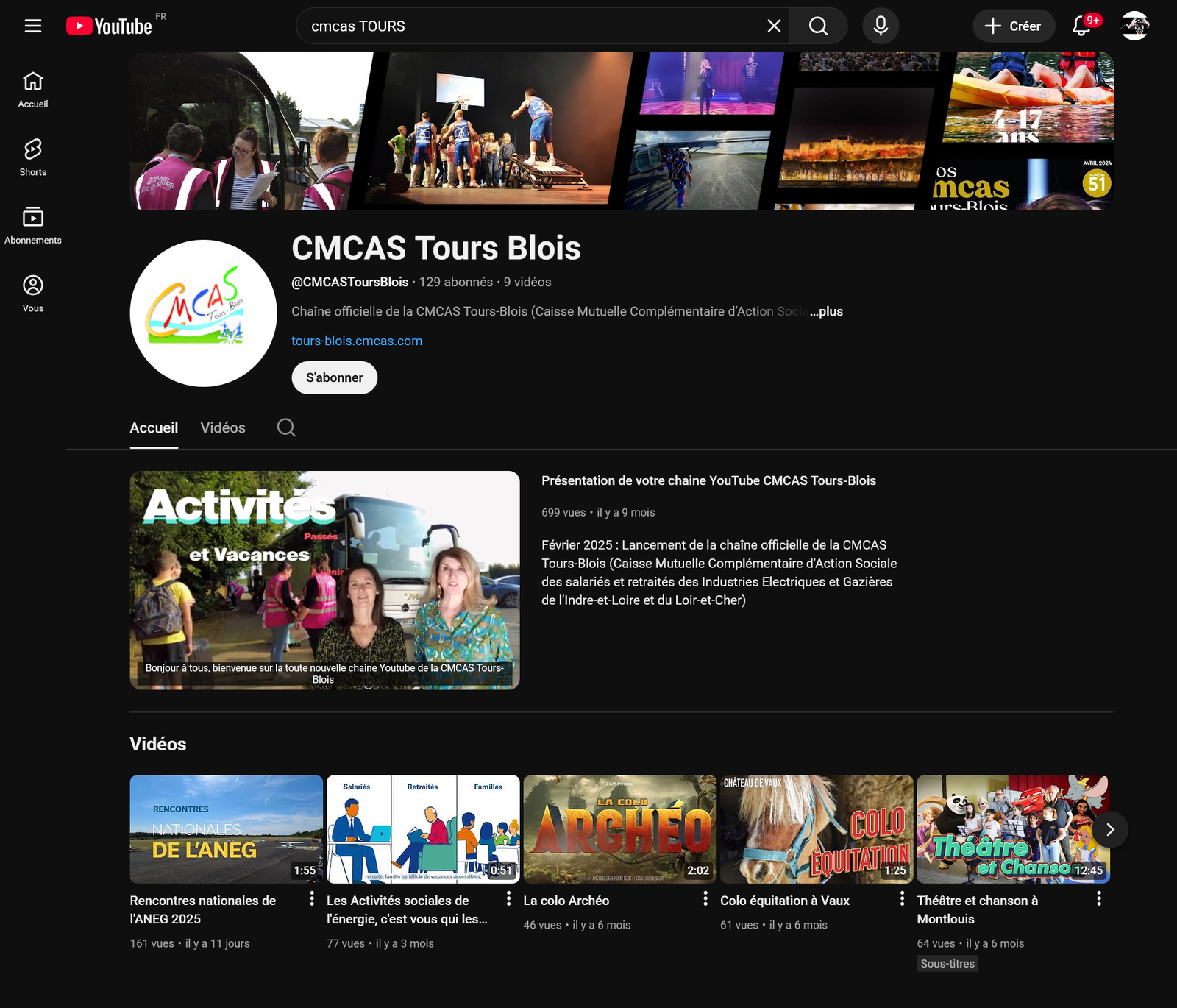Screen dimensions: 1177x1008
Task: Switch to the Vidéos channel tab
Action: pos(223,427)
